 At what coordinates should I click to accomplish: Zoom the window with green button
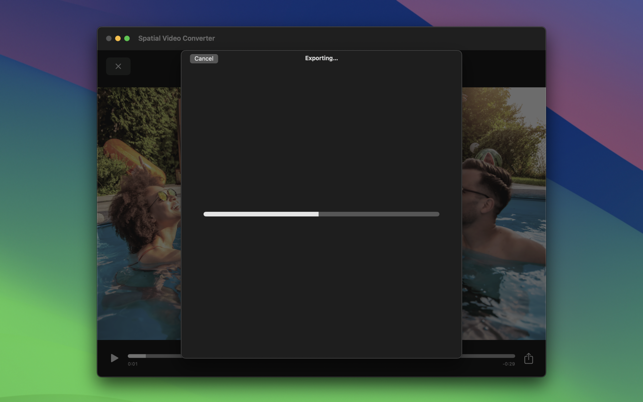127,38
